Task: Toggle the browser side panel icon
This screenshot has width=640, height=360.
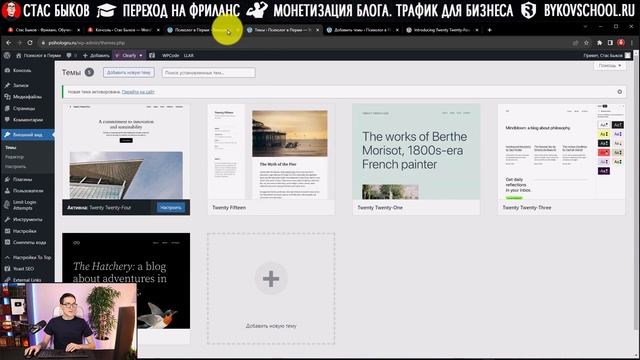Action: point(610,42)
